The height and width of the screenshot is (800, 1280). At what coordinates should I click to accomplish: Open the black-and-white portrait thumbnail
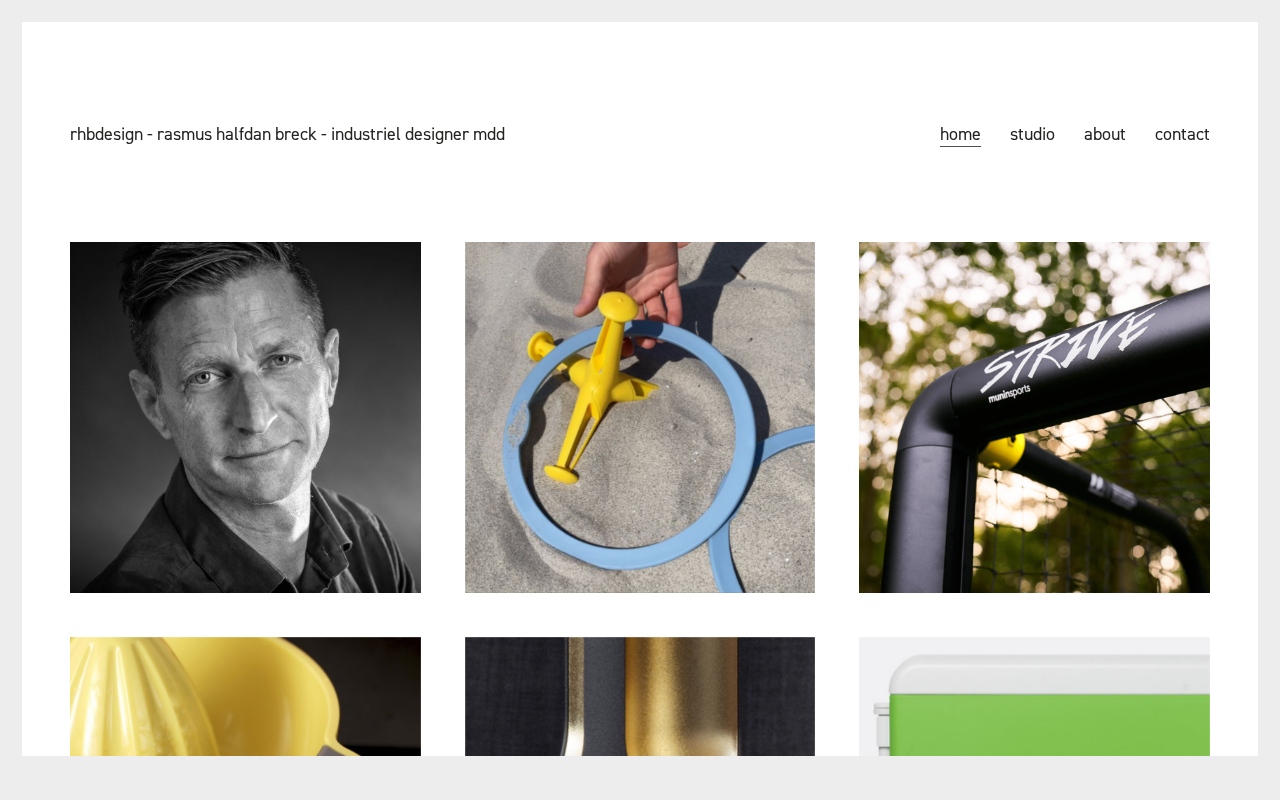pos(245,417)
